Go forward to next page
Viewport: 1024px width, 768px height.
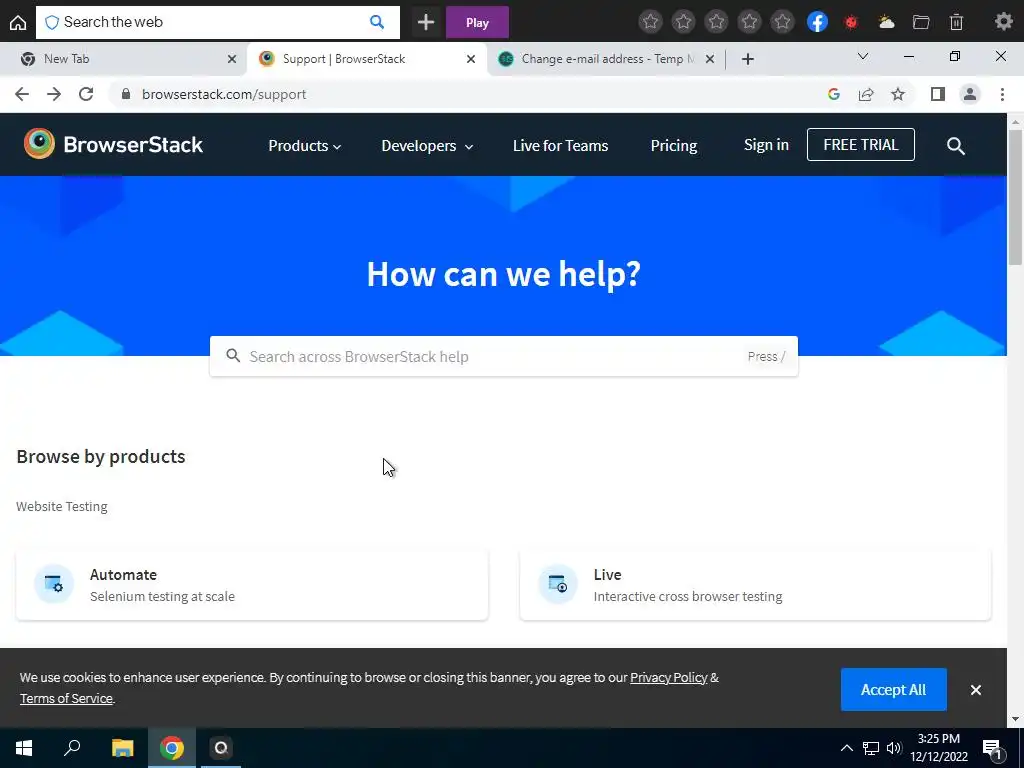54,94
